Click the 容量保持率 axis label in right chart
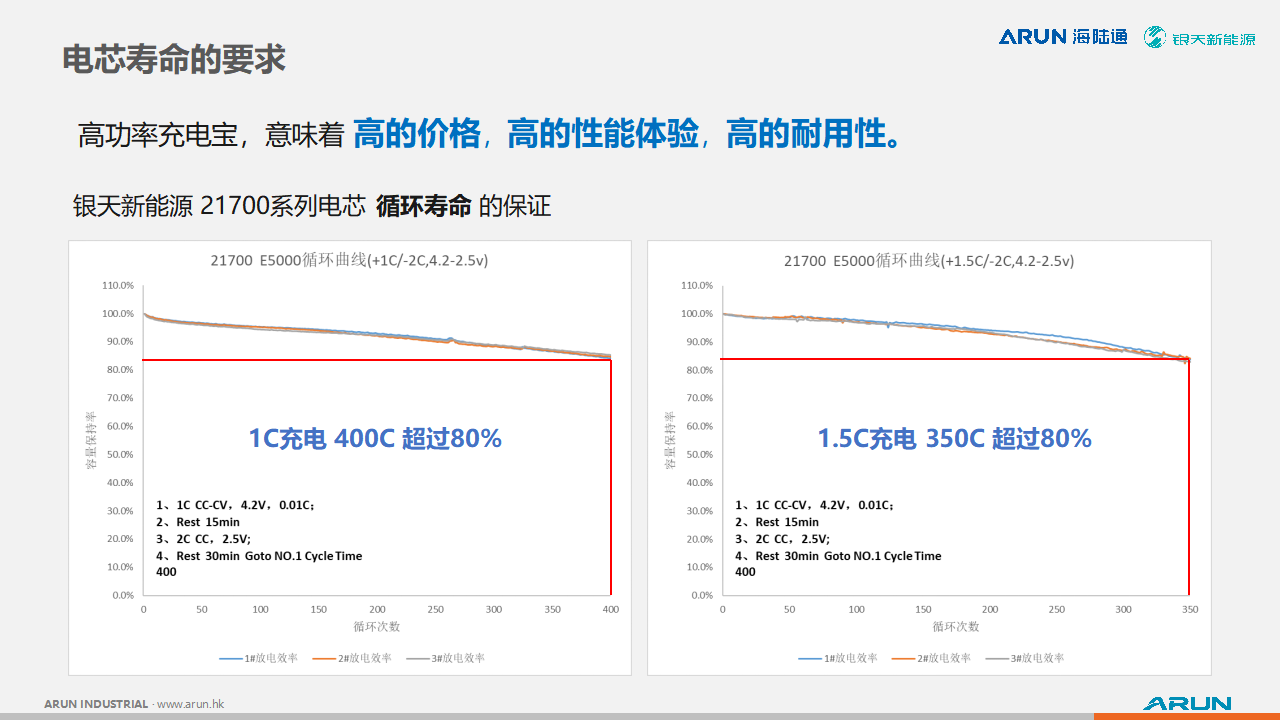The height and width of the screenshot is (720, 1280). coord(669,440)
